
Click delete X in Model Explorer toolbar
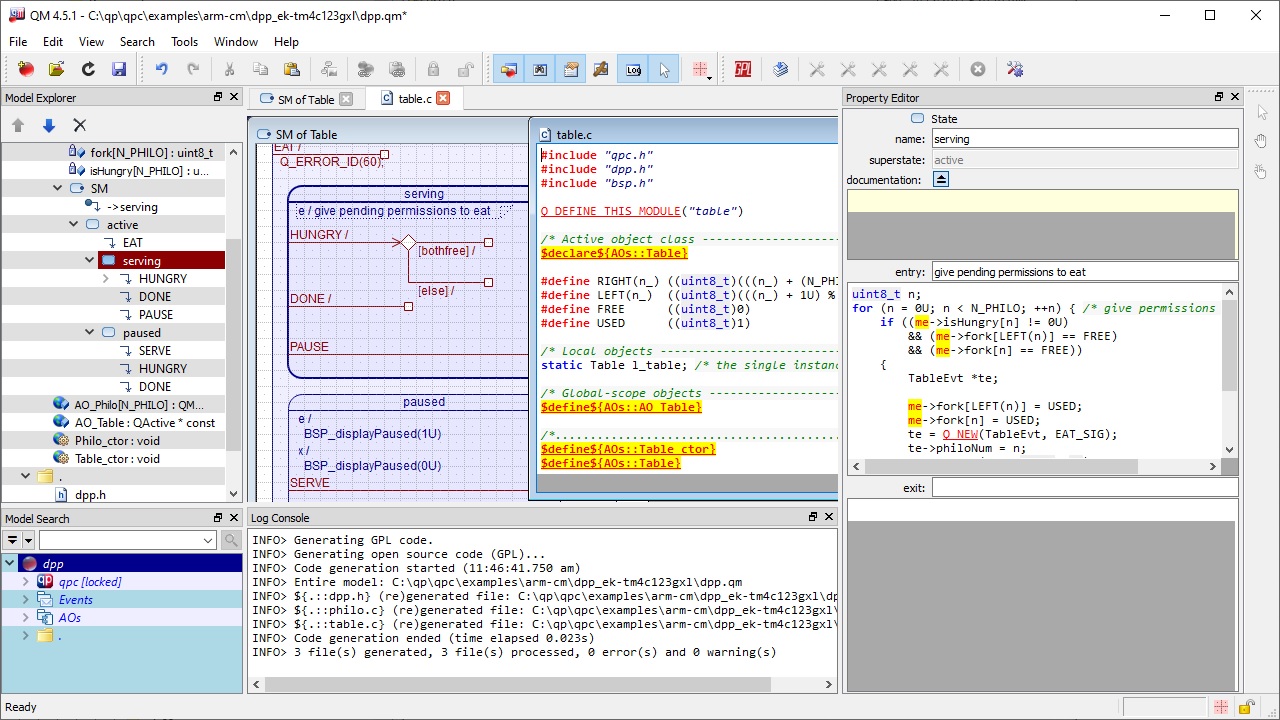tap(80, 125)
